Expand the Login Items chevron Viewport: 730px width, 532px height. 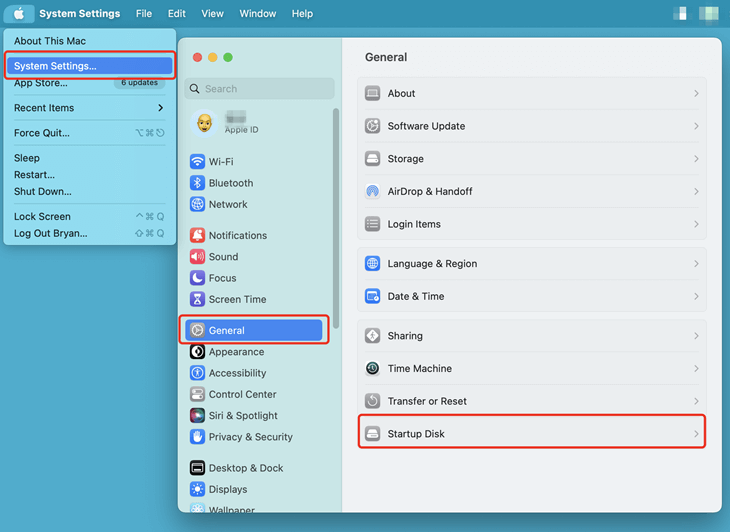pyautogui.click(x=696, y=224)
